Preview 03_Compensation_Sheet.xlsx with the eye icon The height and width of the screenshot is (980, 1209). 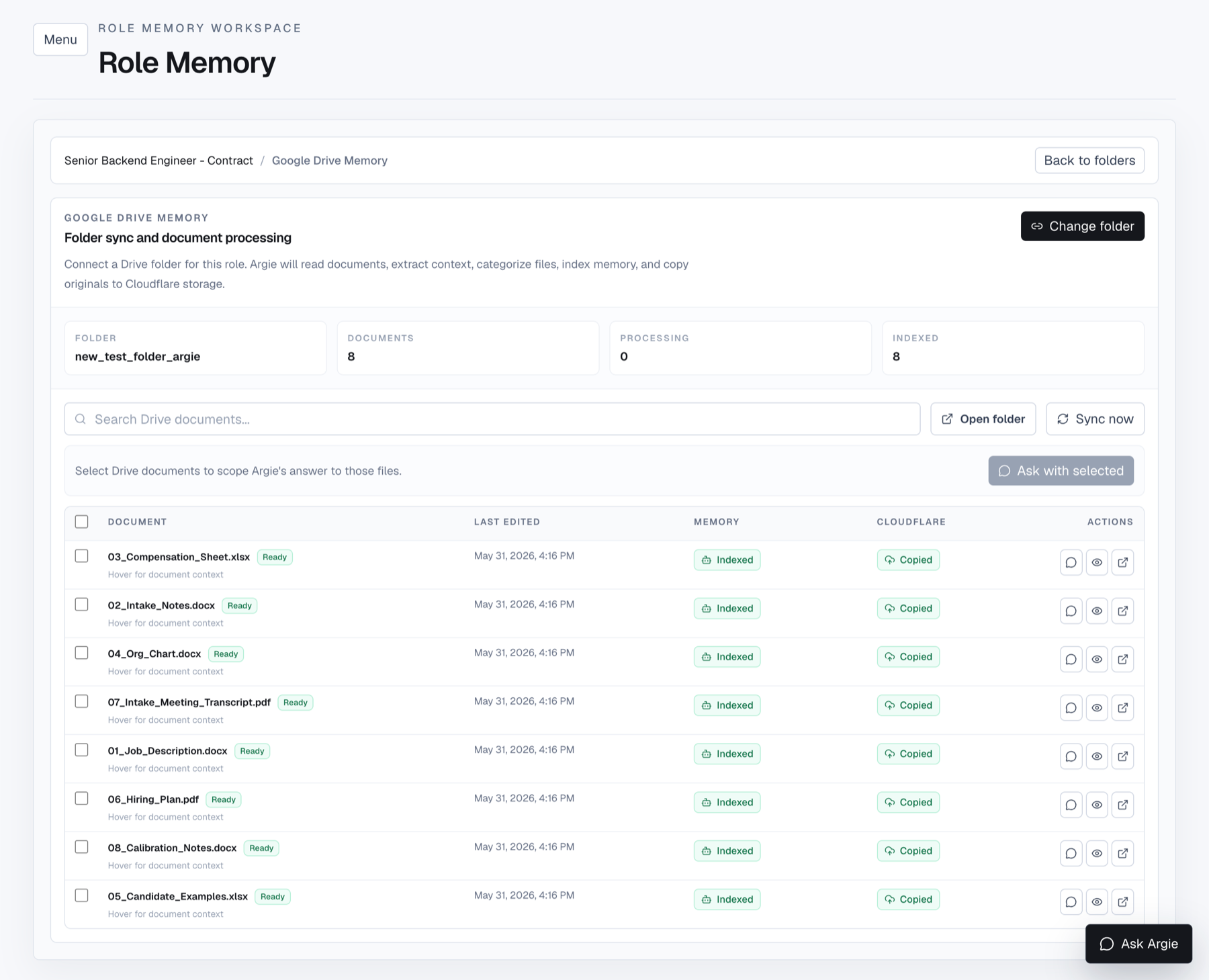(1097, 562)
